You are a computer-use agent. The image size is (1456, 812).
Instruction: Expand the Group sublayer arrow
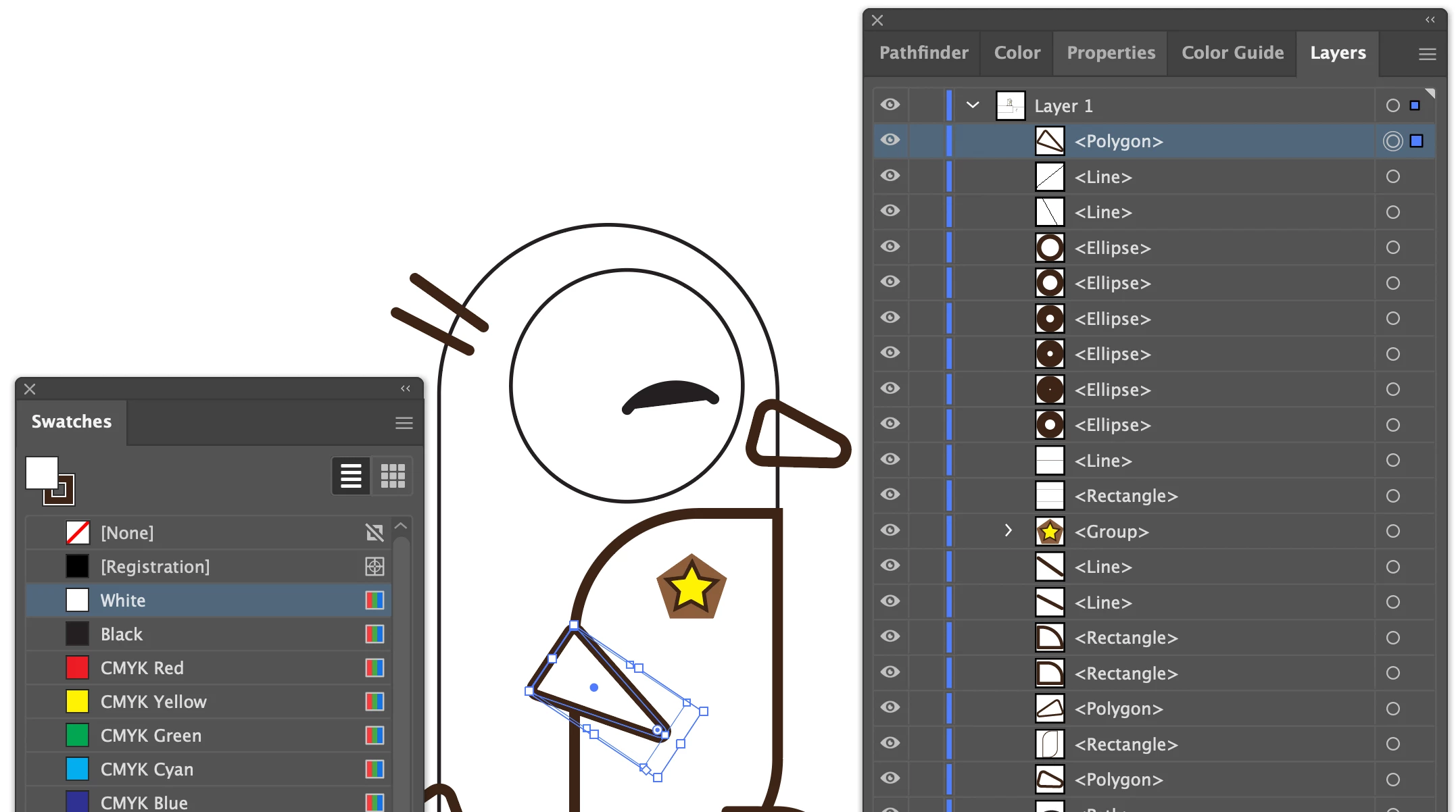[1008, 530]
